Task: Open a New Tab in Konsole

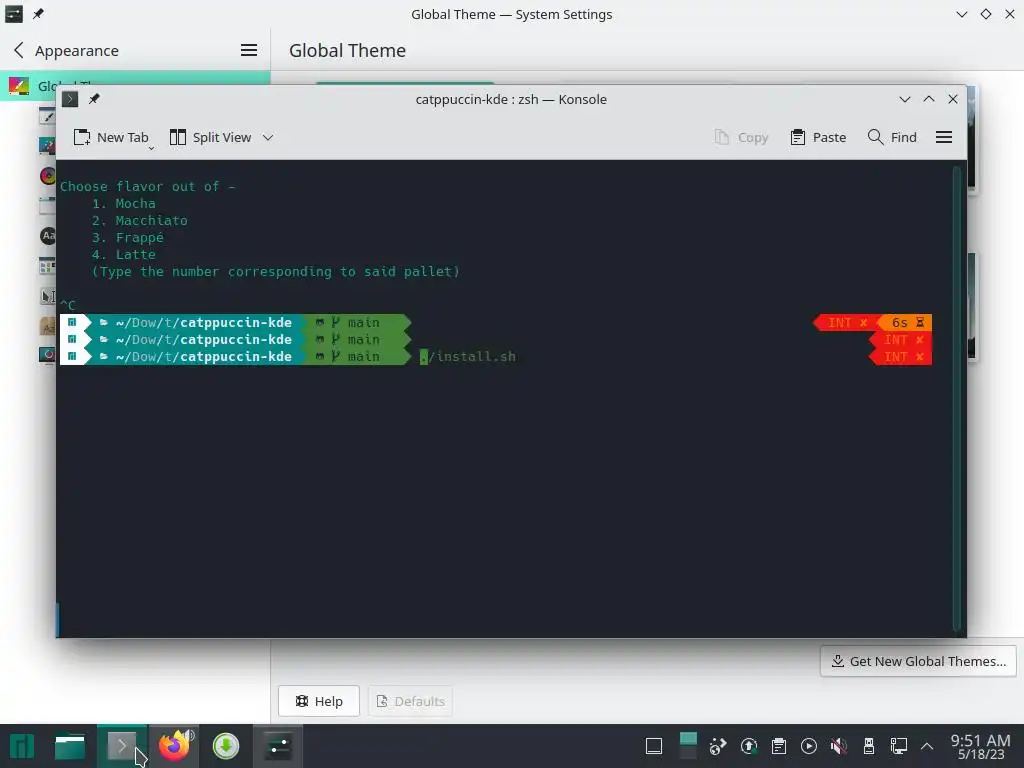Action: (x=111, y=137)
